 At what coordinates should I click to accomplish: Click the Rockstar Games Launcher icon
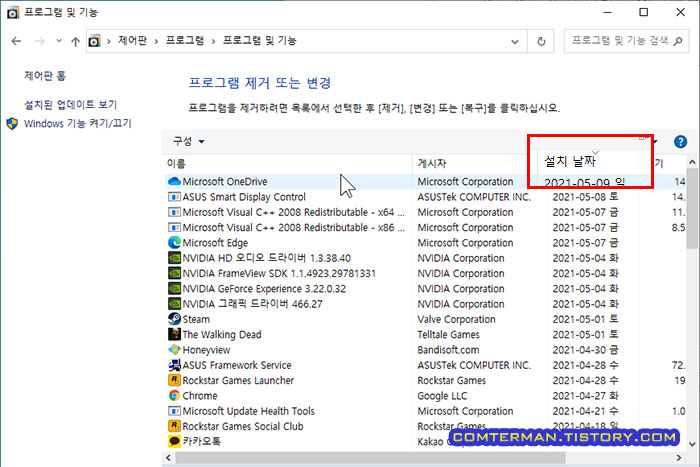click(174, 380)
